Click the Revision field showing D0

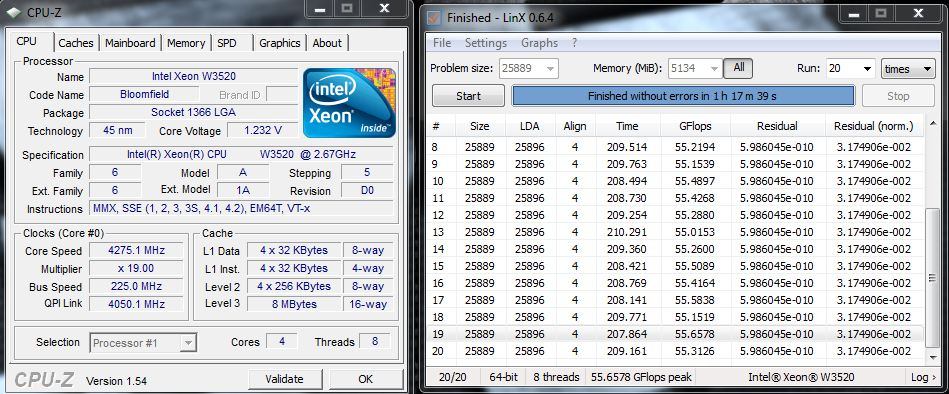[367, 190]
